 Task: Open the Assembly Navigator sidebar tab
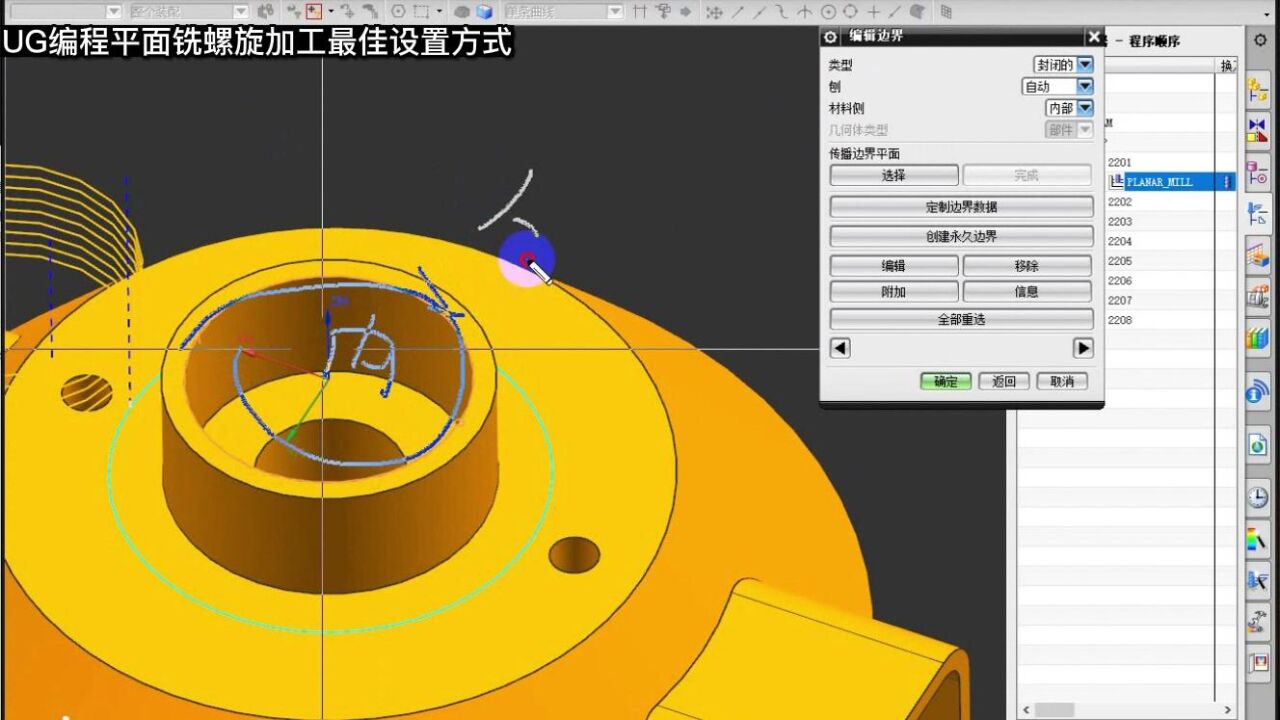(x=1257, y=89)
